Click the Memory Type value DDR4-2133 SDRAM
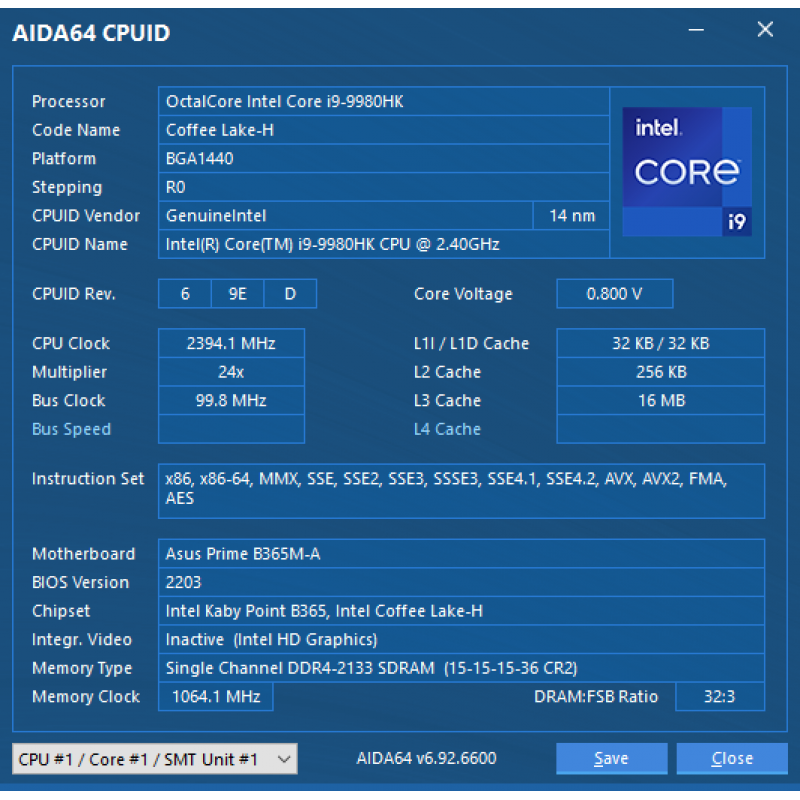 [461, 668]
